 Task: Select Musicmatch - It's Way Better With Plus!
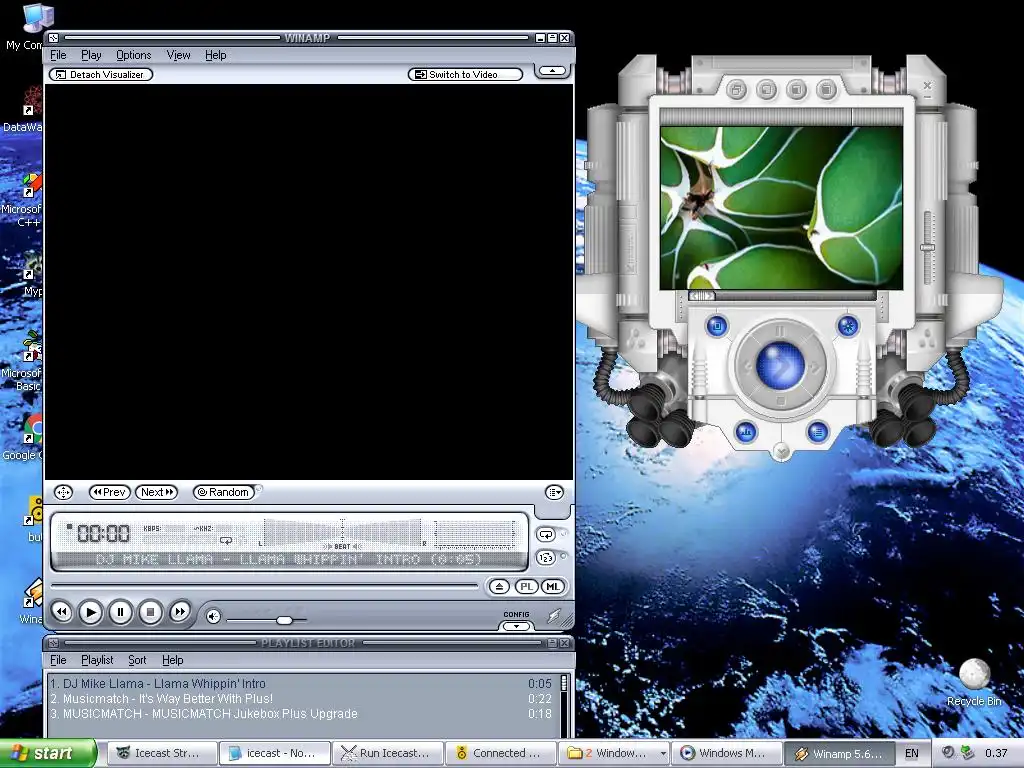coord(301,699)
